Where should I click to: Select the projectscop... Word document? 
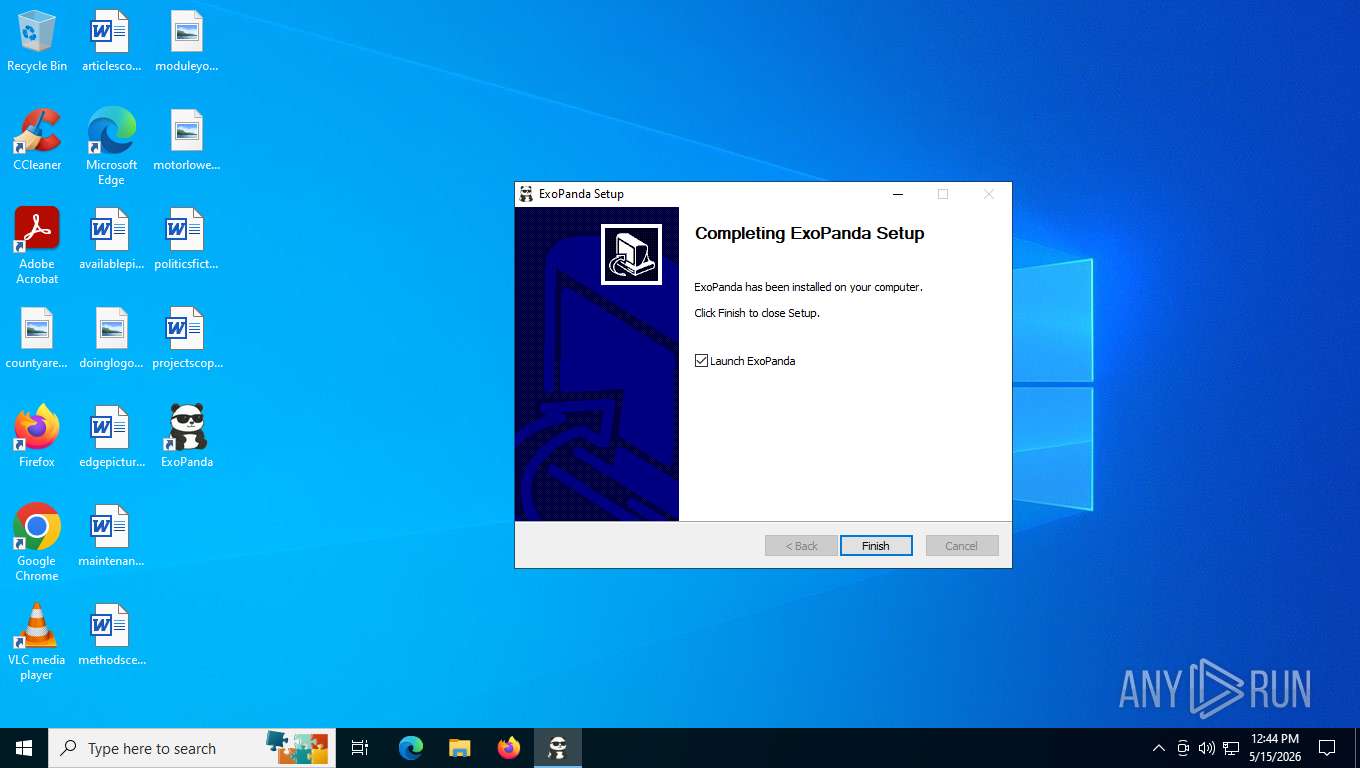tap(187, 338)
